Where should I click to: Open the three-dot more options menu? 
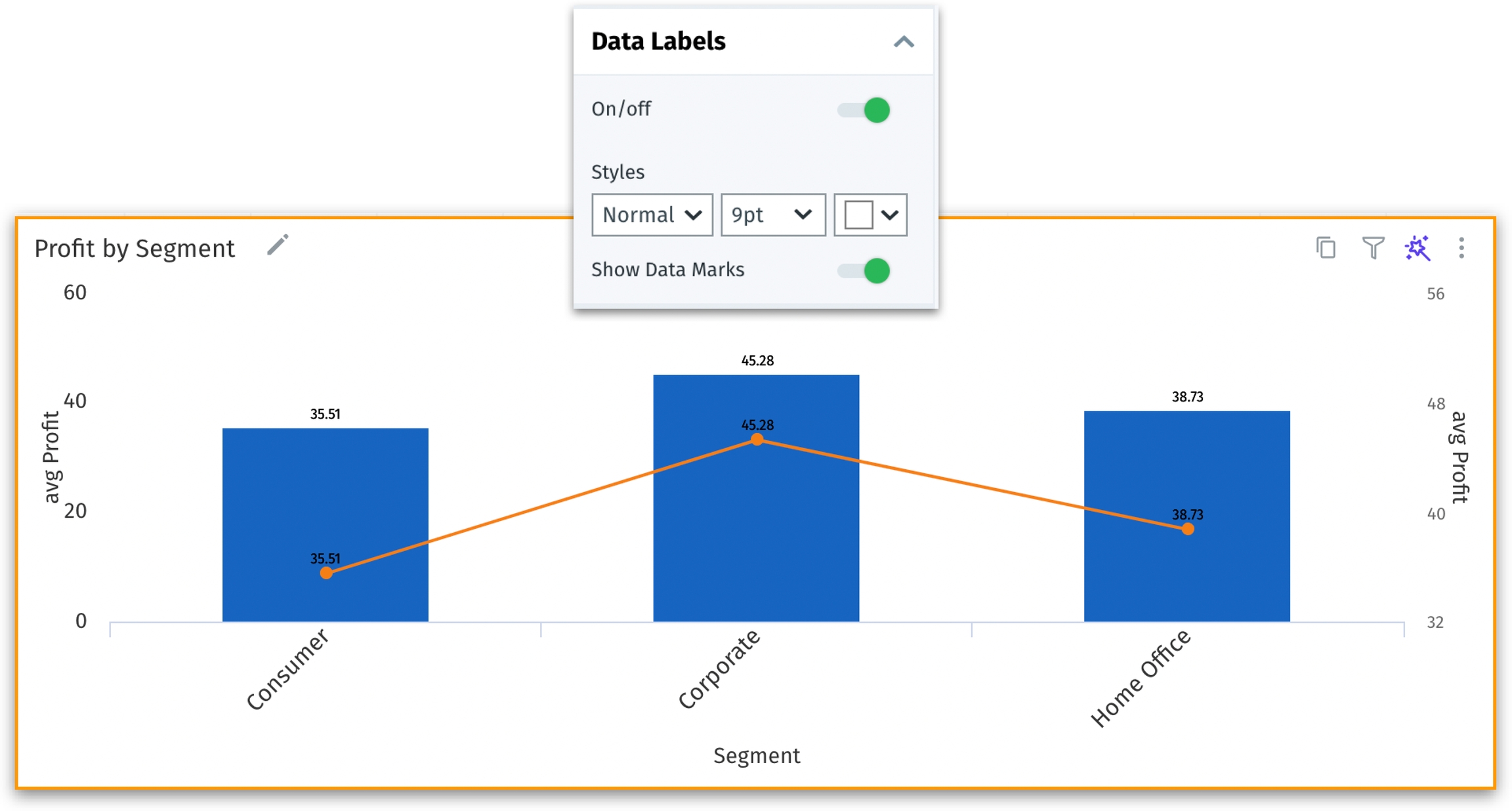click(1461, 248)
